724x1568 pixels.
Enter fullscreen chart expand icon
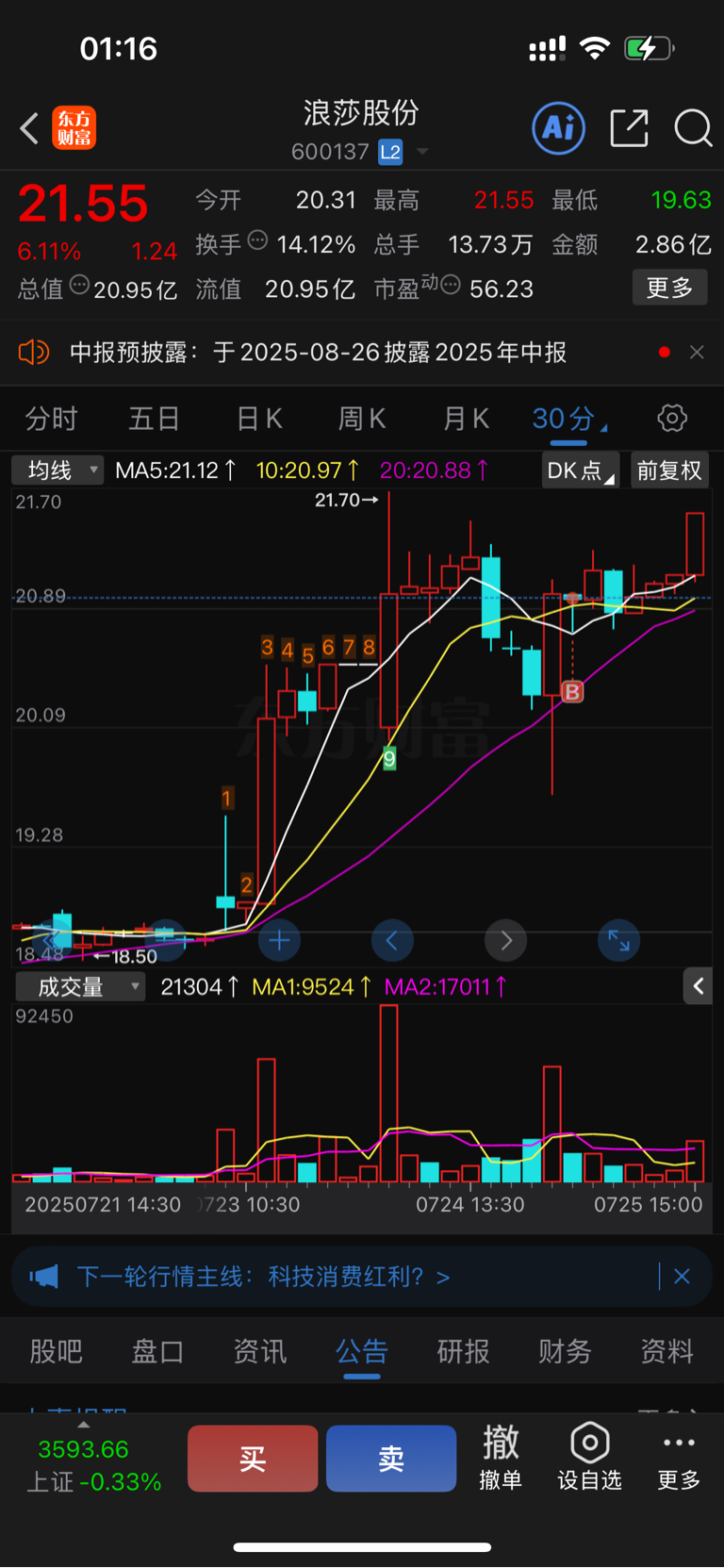coord(618,940)
